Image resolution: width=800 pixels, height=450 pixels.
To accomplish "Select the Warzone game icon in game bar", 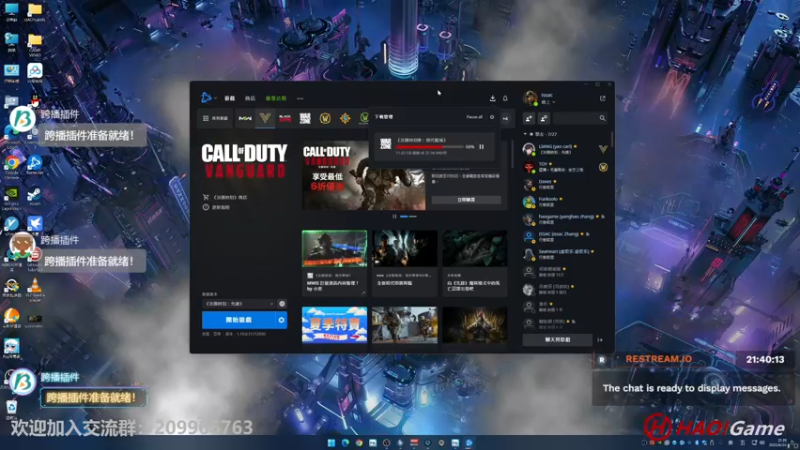I will tap(305, 118).
